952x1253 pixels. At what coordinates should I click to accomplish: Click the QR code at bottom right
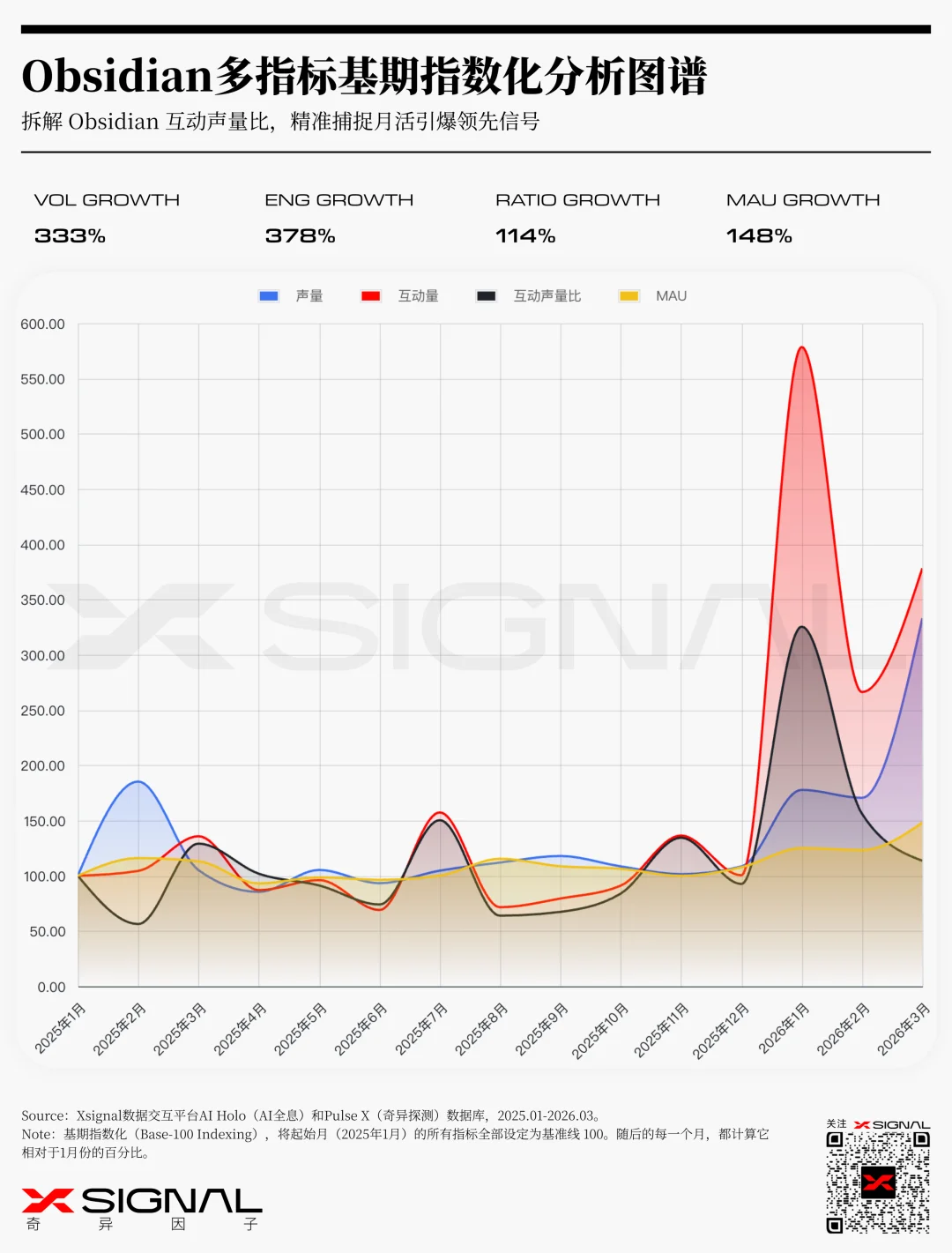click(877, 1182)
